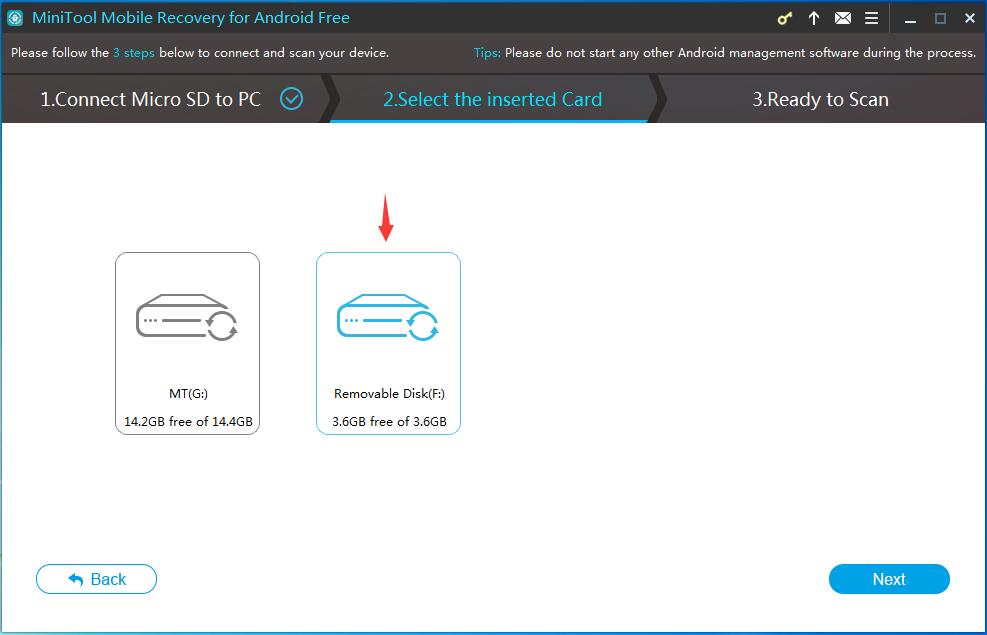Close the MiniTool Mobile Recovery window
Screen dimensions: 987x635
point(967,18)
